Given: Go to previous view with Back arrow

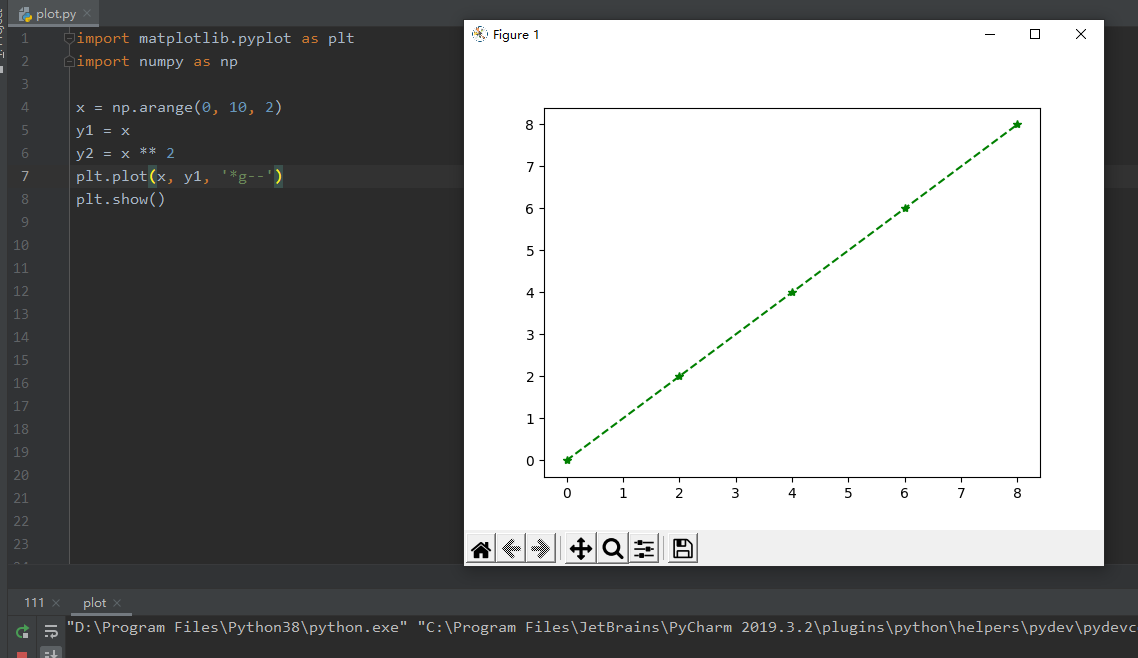Looking at the screenshot, I should (511, 548).
